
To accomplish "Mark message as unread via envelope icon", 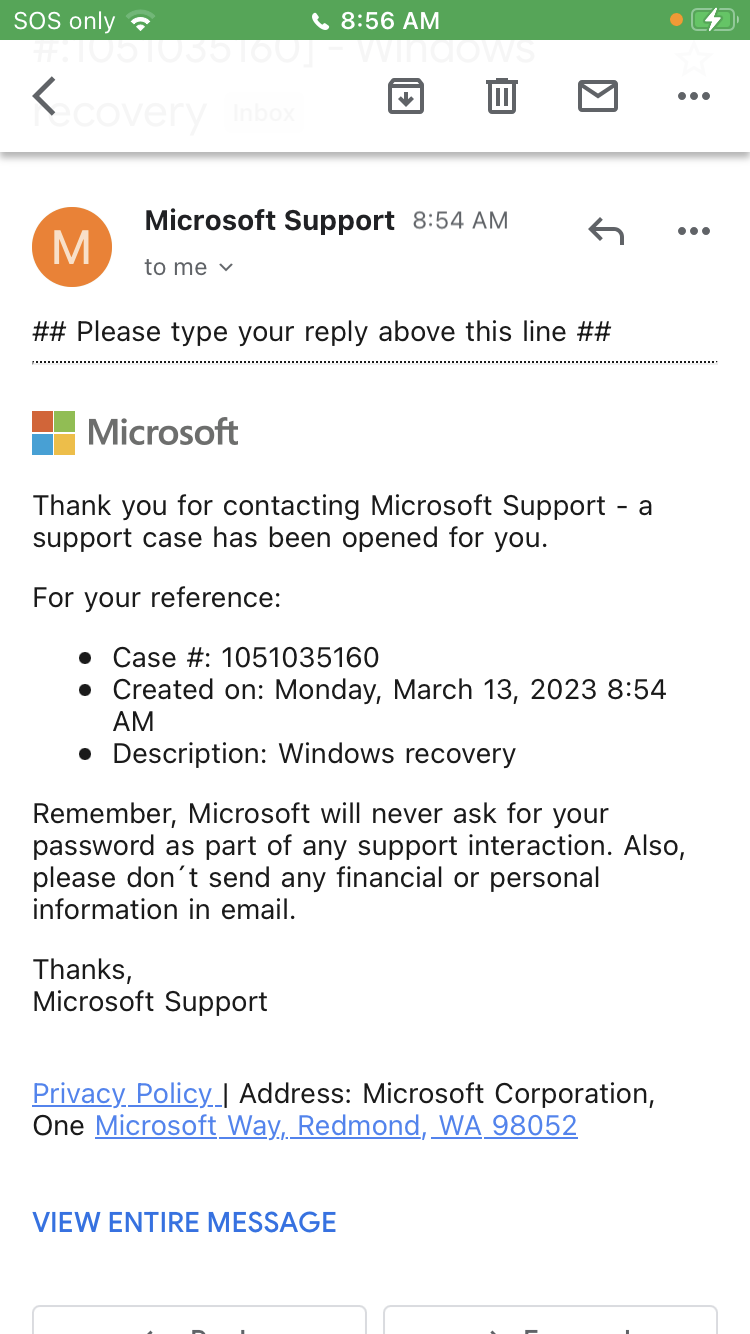I will 598,96.
